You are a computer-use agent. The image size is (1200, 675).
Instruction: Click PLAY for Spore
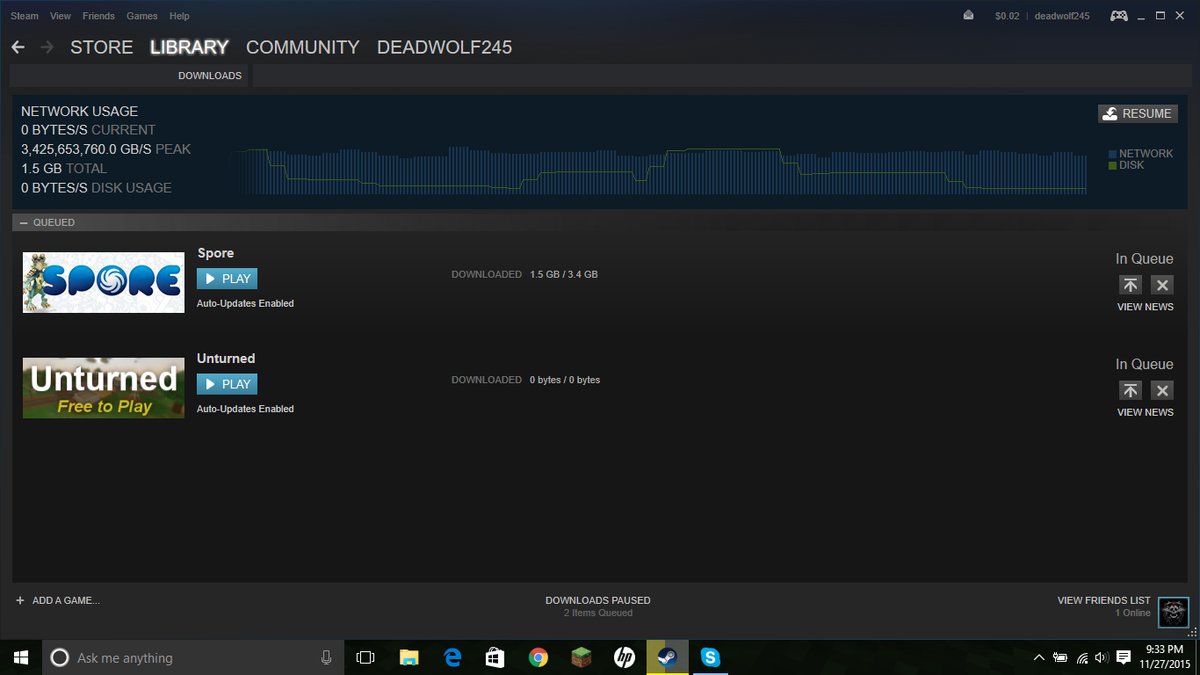(227, 279)
